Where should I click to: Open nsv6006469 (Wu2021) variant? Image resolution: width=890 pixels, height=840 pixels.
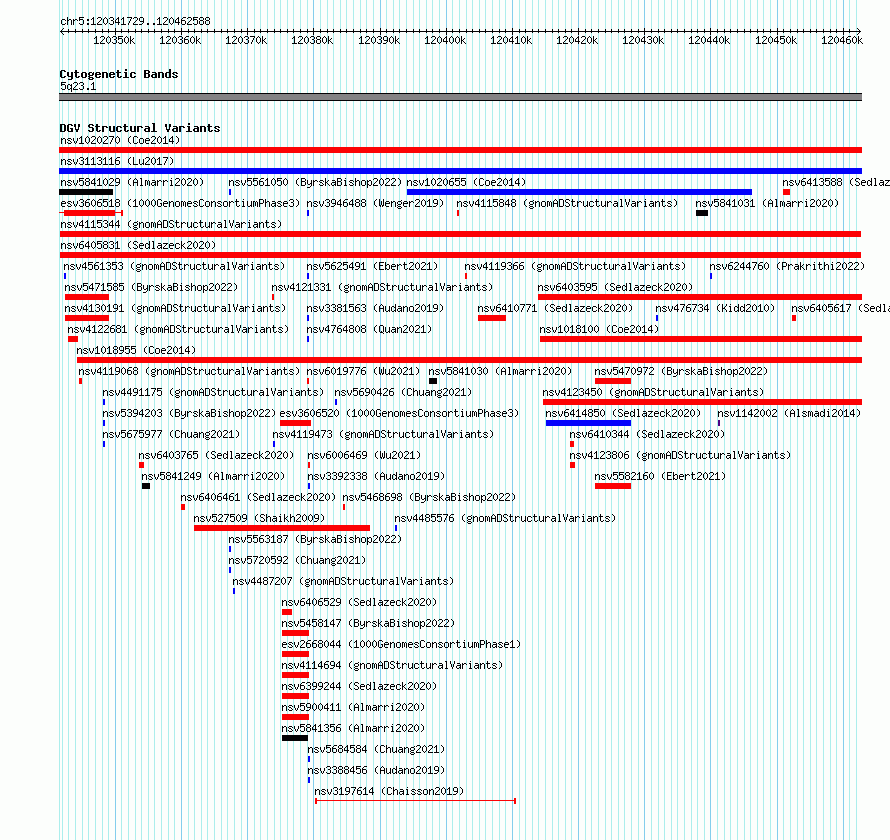pos(364,455)
